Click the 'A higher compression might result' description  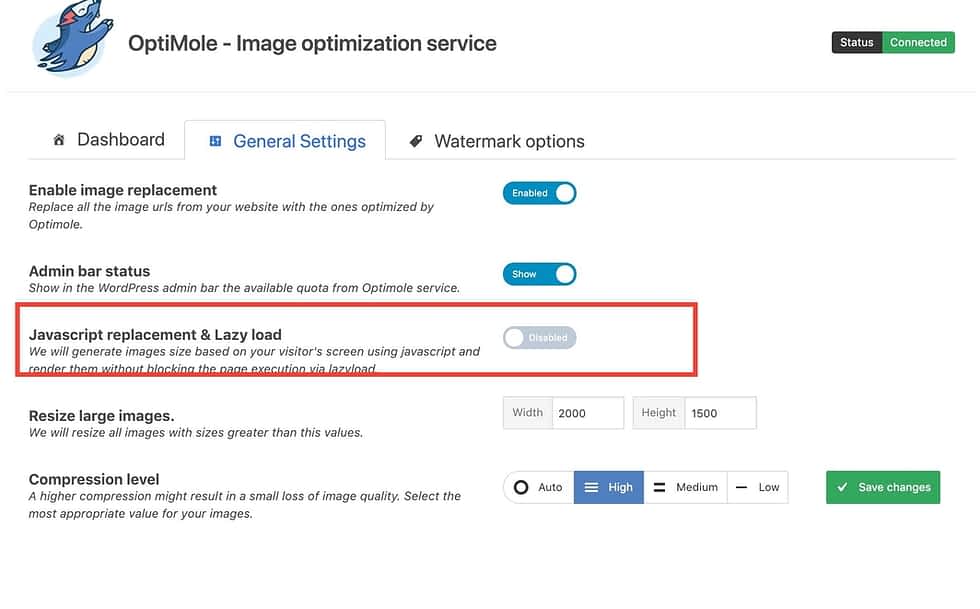(x=245, y=505)
